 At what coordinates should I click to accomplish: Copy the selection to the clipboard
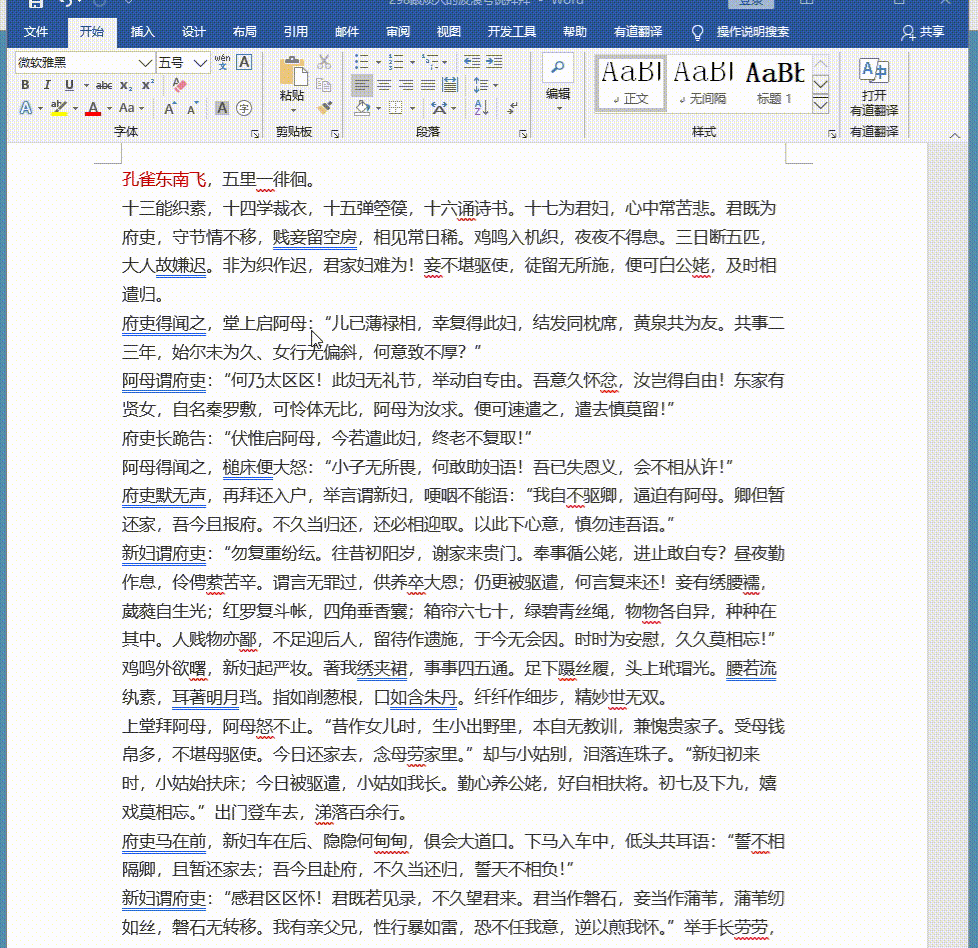[324, 85]
